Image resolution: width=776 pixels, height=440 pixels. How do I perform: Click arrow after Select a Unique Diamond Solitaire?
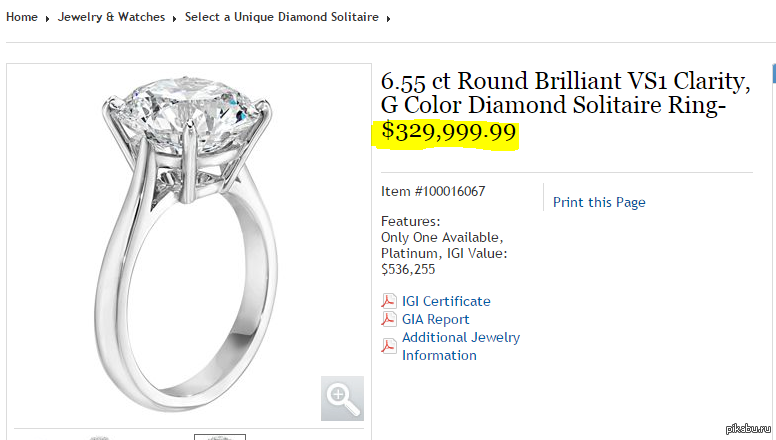pyautogui.click(x=388, y=18)
